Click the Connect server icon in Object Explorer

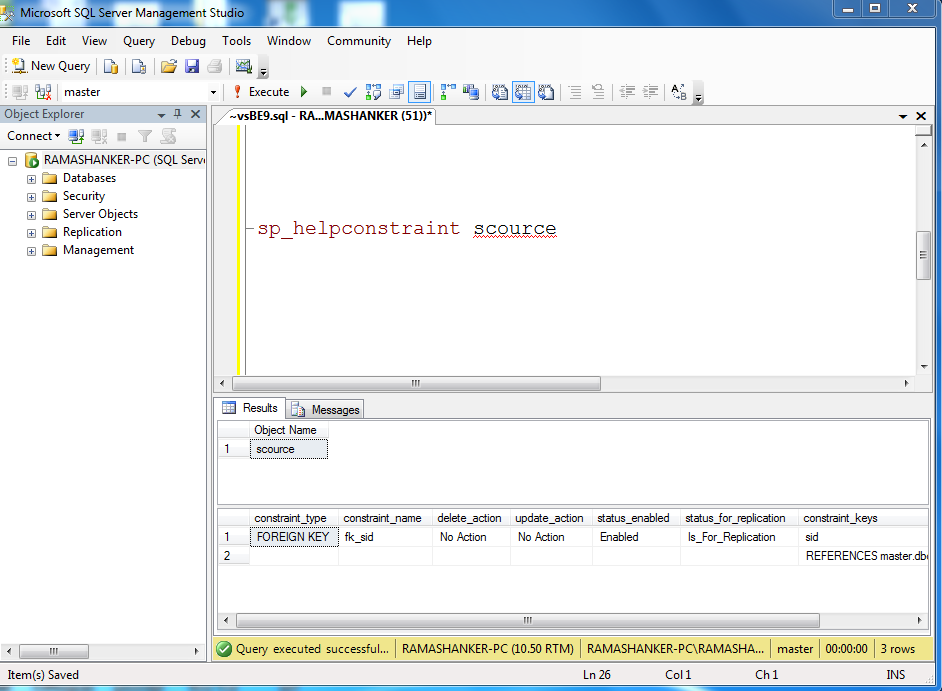pos(75,136)
